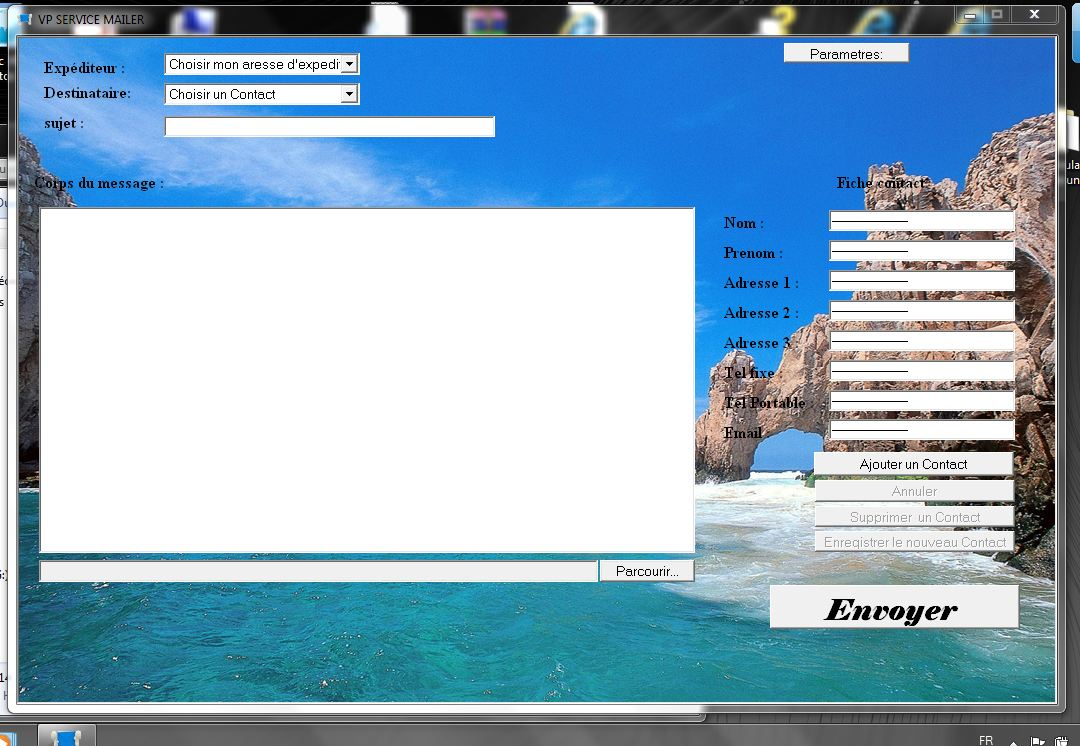
Task: Expand the Destinataire contact dropdown
Action: (x=349, y=94)
